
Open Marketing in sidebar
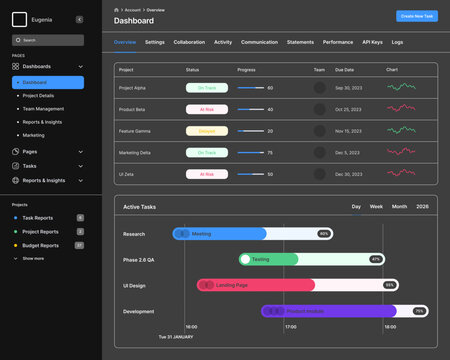pos(33,135)
